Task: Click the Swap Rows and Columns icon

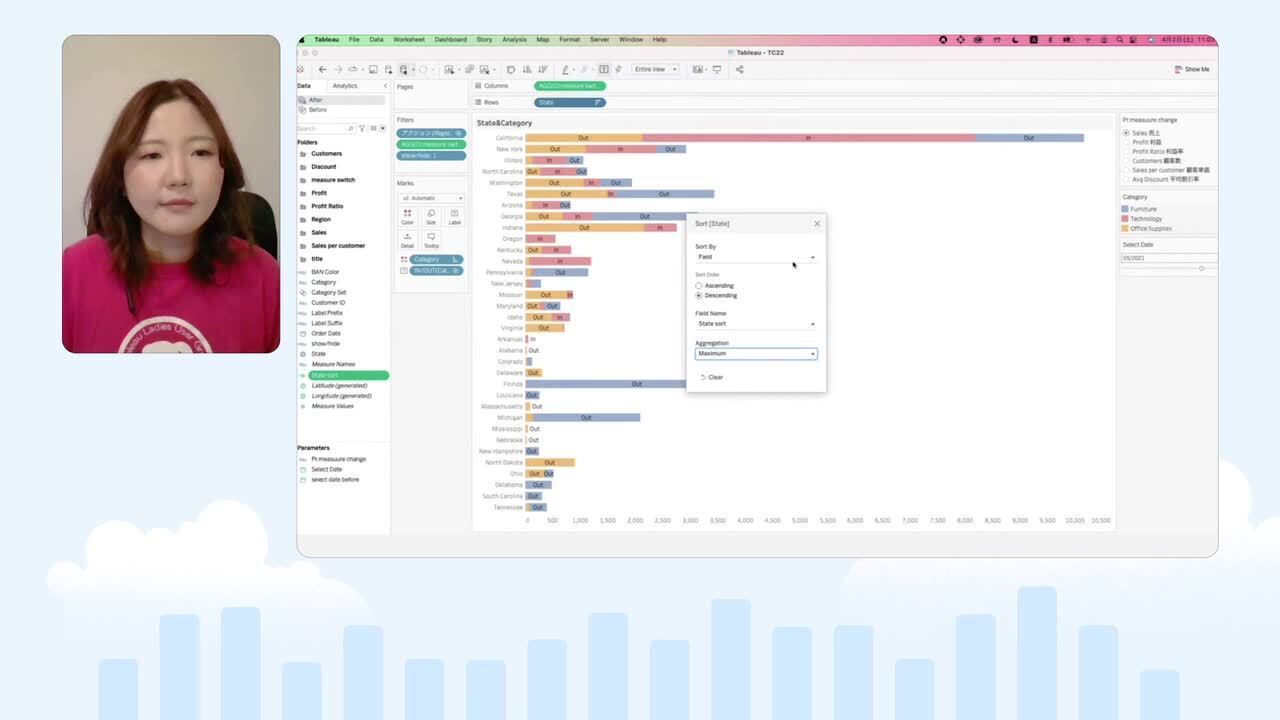Action: (510, 70)
